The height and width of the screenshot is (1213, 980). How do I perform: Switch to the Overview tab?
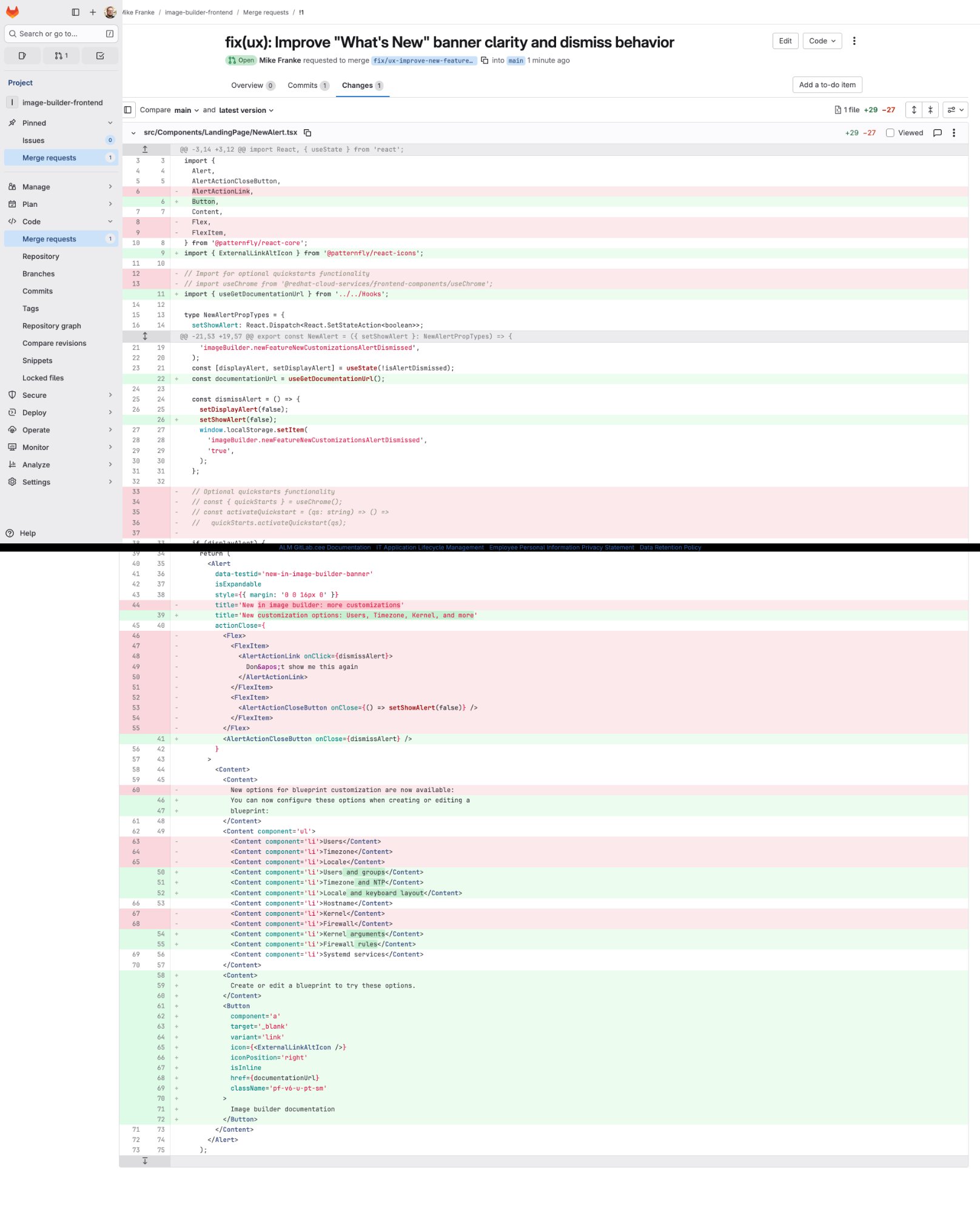247,86
